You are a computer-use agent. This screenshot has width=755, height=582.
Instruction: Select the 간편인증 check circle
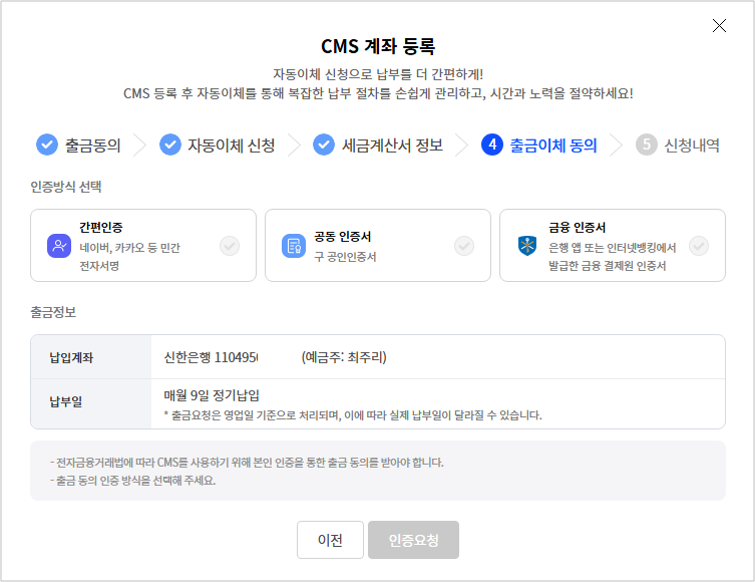230,246
